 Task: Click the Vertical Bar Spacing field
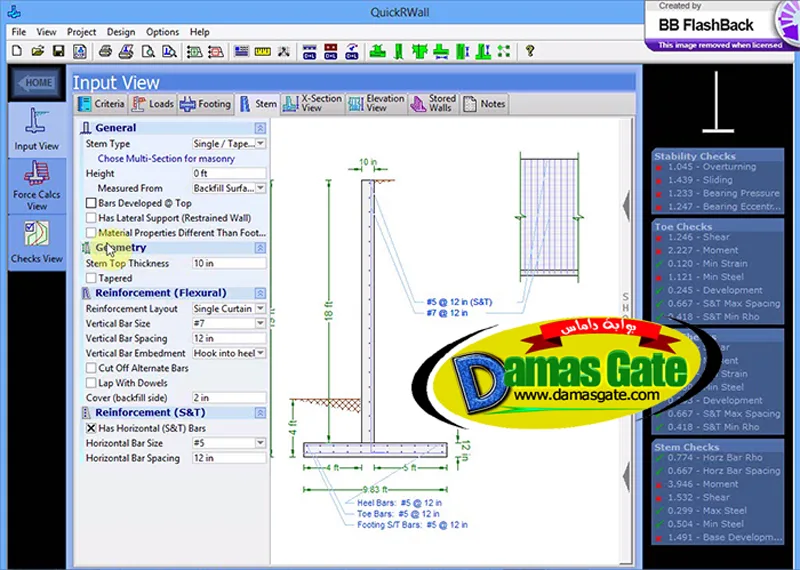click(x=229, y=338)
